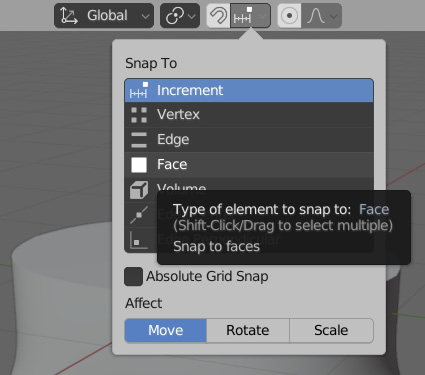Toggle Move in Affect options
425x375 pixels.
(166, 330)
